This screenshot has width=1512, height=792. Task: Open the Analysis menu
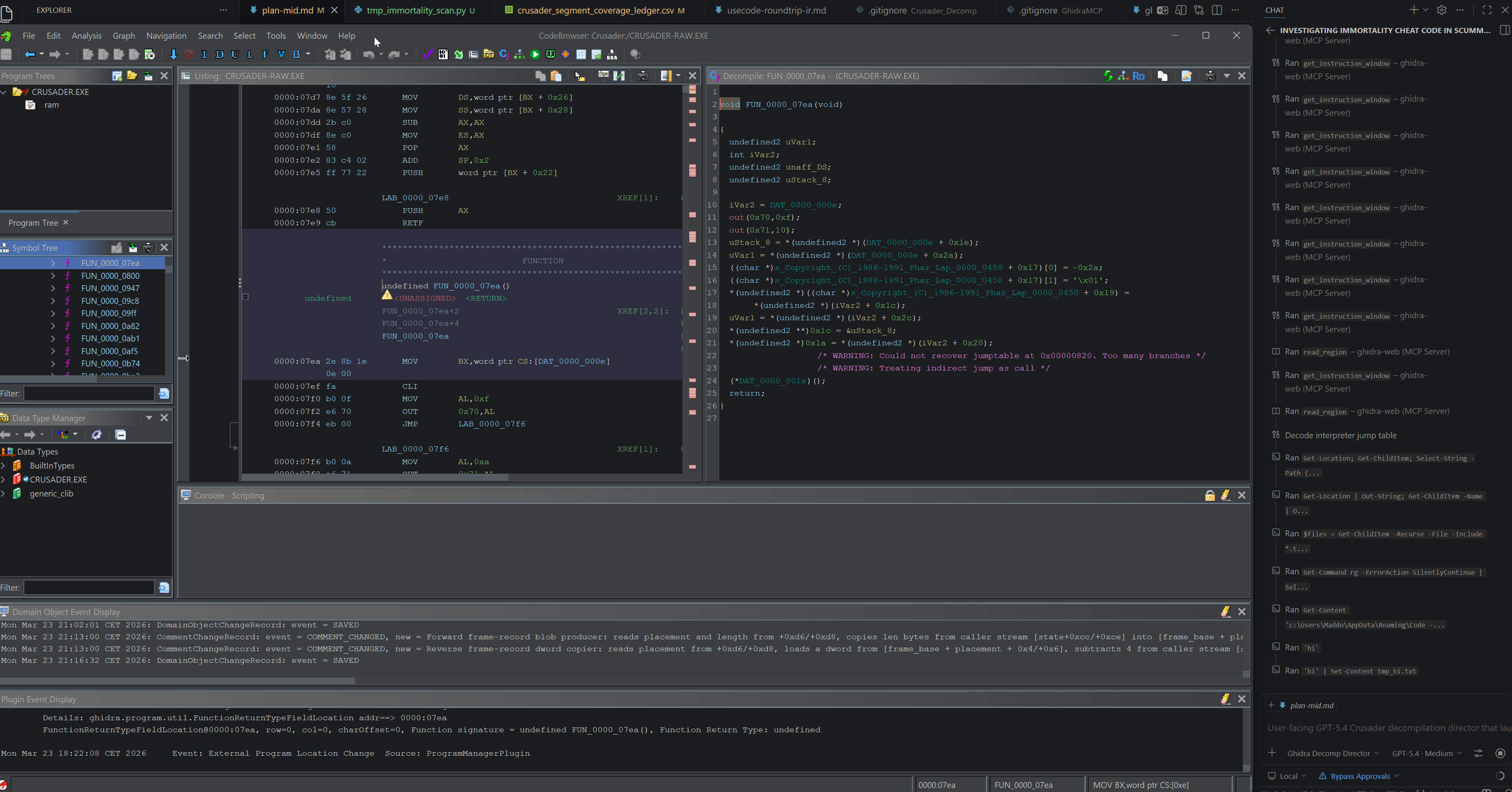(x=86, y=36)
